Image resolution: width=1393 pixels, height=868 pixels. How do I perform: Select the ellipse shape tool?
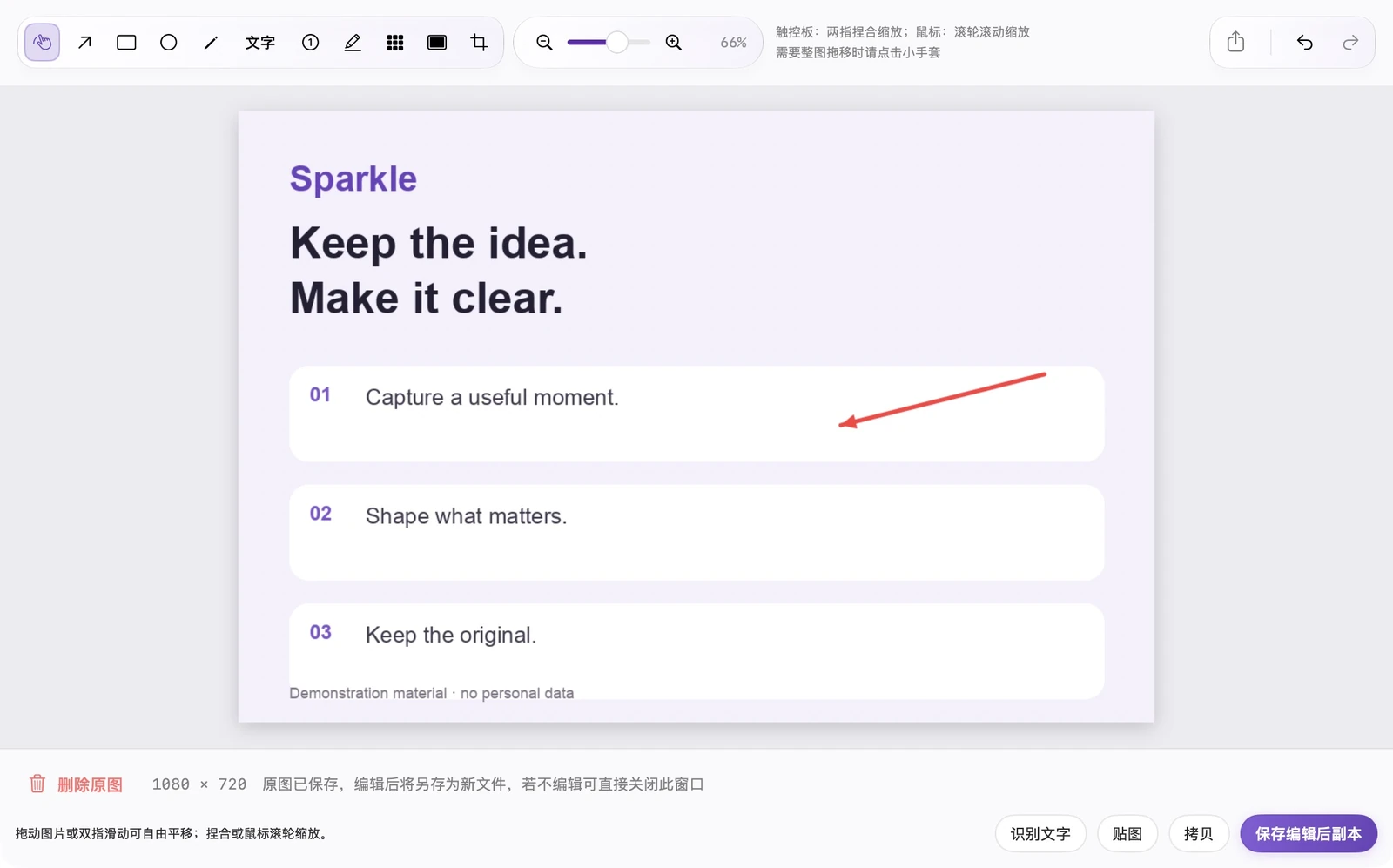pyautogui.click(x=169, y=43)
